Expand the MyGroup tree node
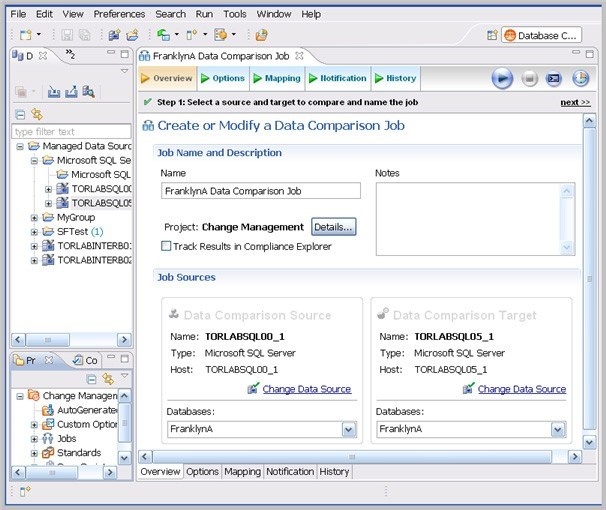606x510 pixels. 35,217
